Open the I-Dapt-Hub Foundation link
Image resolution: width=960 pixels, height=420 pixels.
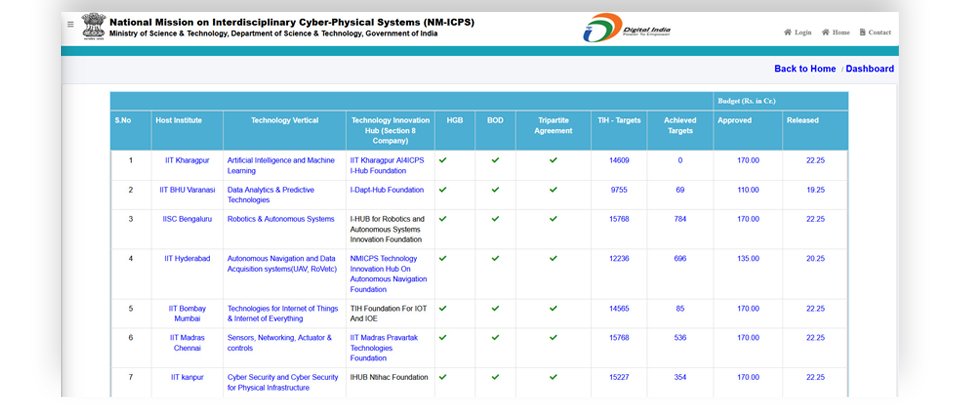point(387,190)
